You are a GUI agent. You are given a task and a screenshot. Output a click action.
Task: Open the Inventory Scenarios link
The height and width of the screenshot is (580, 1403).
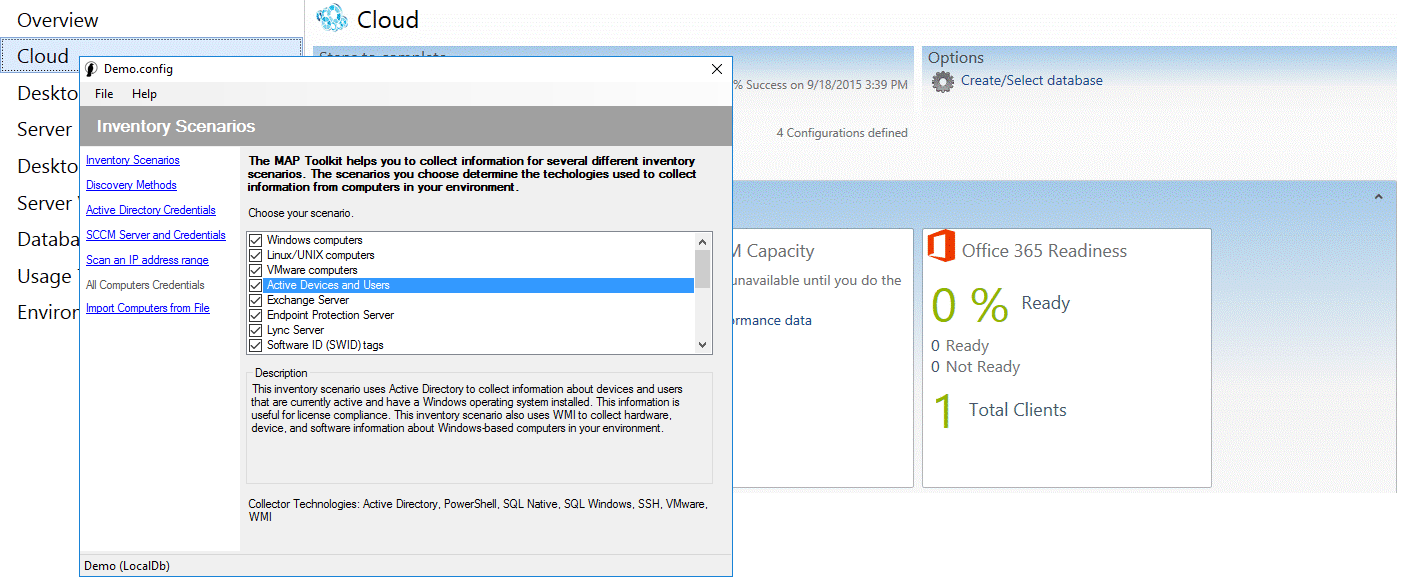pos(133,160)
